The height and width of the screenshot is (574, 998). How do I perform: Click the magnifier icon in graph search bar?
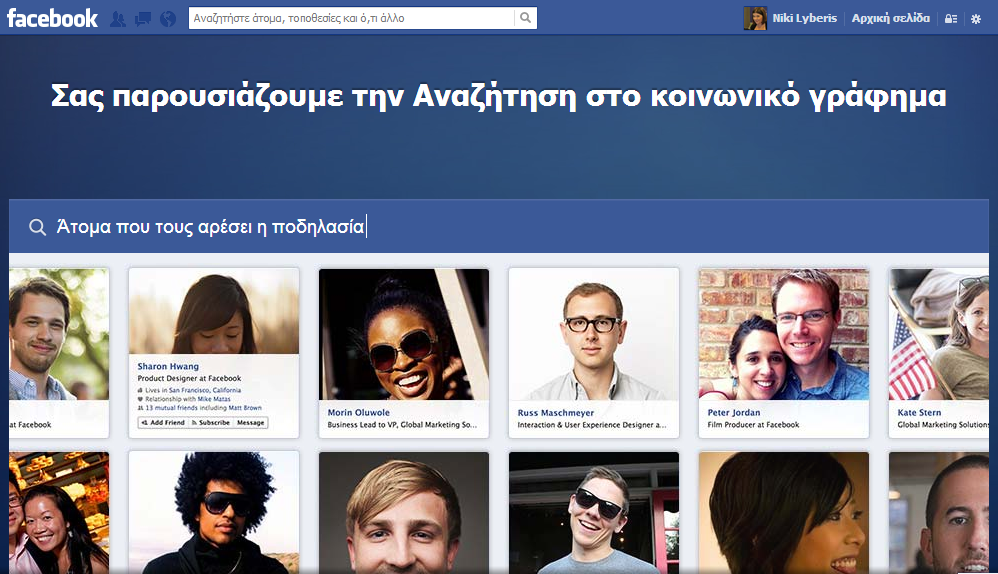[x=37, y=228]
